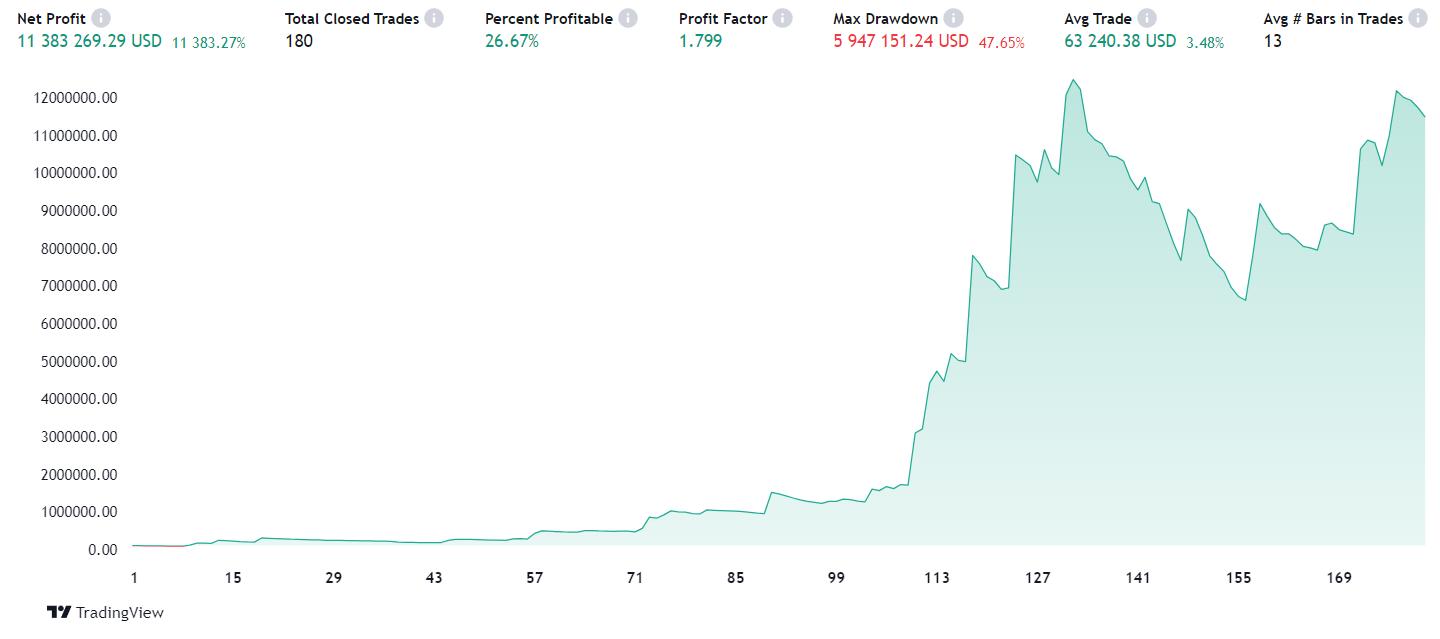The width and height of the screenshot is (1440, 639).
Task: Select the Net Profit value 11 383 269.29 USD
Action: [89, 41]
